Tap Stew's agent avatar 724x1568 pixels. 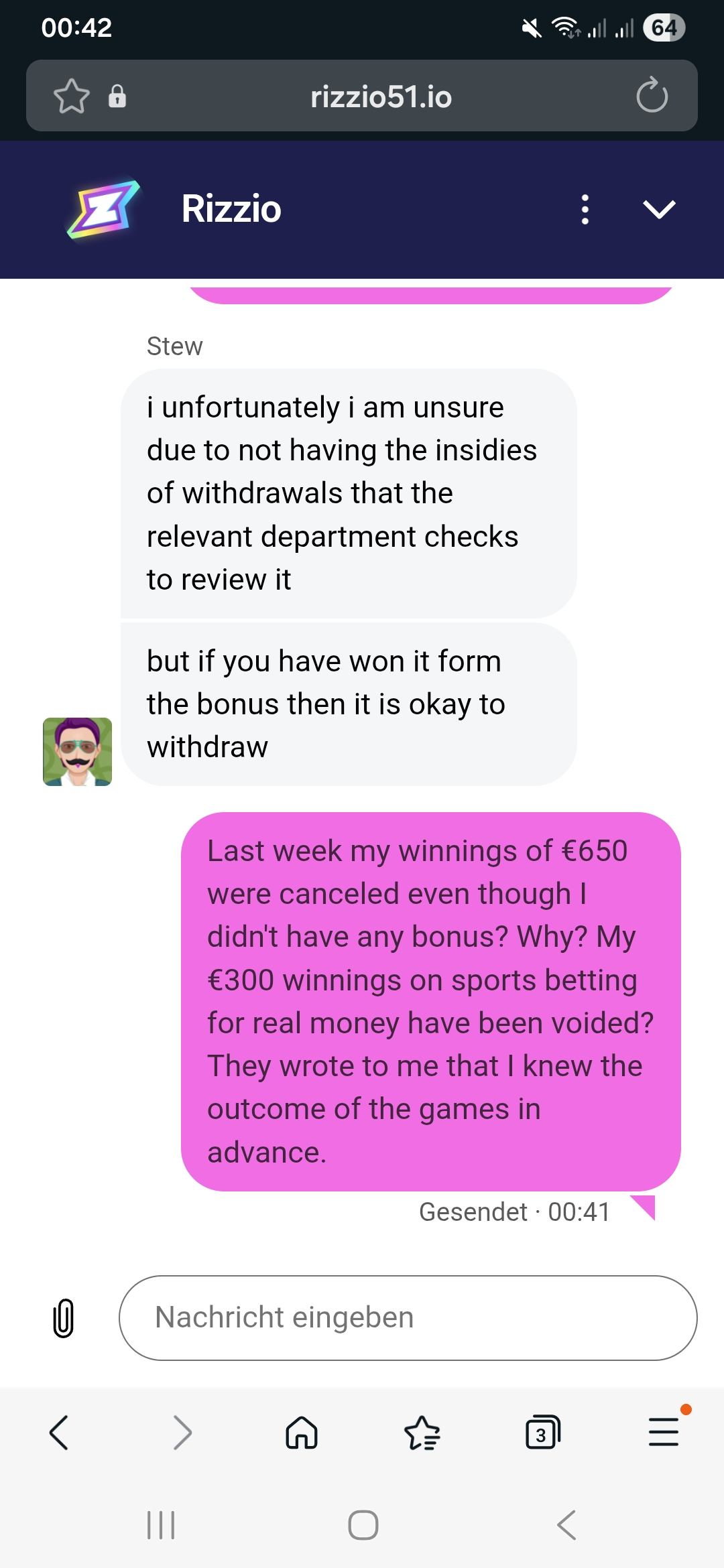tap(77, 751)
